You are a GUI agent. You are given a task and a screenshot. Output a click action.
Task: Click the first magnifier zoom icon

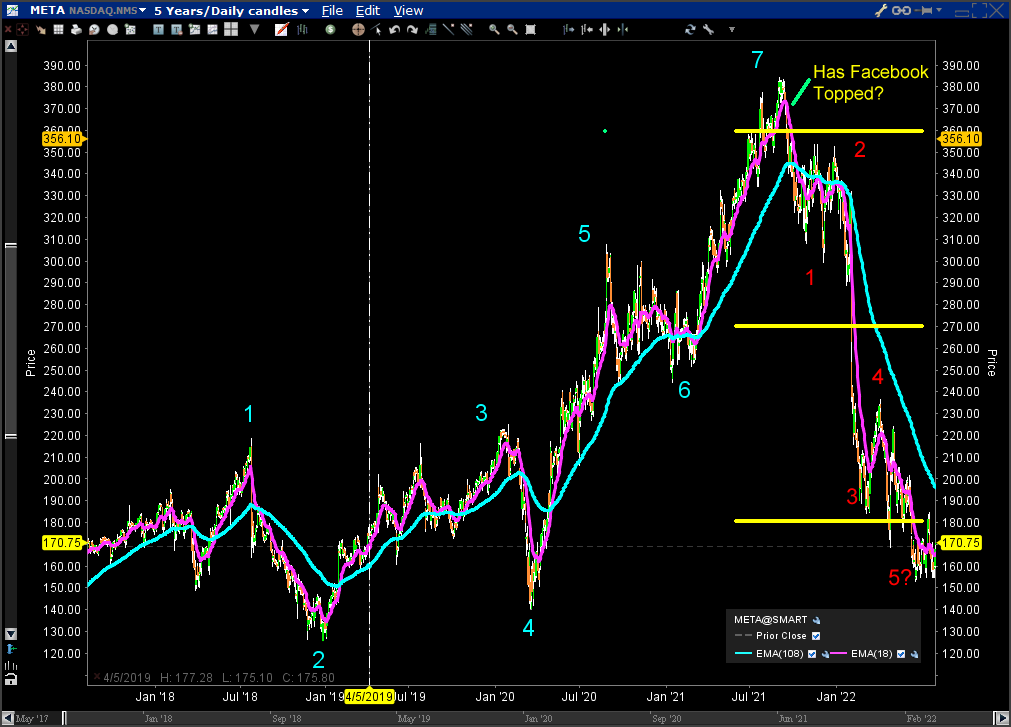coord(494,30)
